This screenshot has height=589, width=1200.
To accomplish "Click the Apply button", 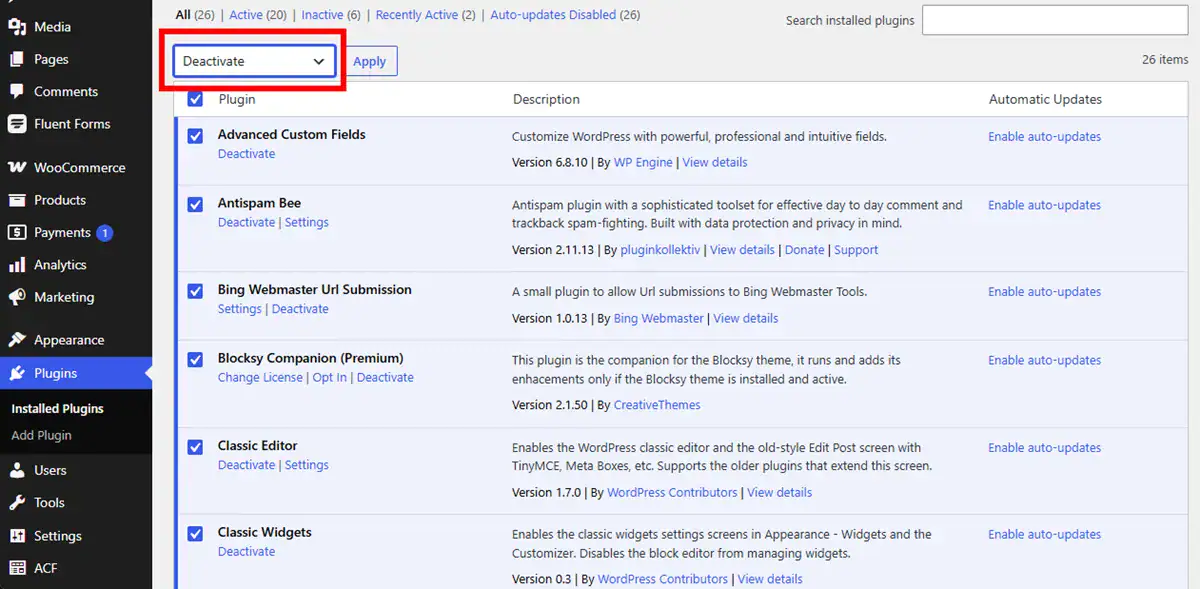I will pos(369,61).
